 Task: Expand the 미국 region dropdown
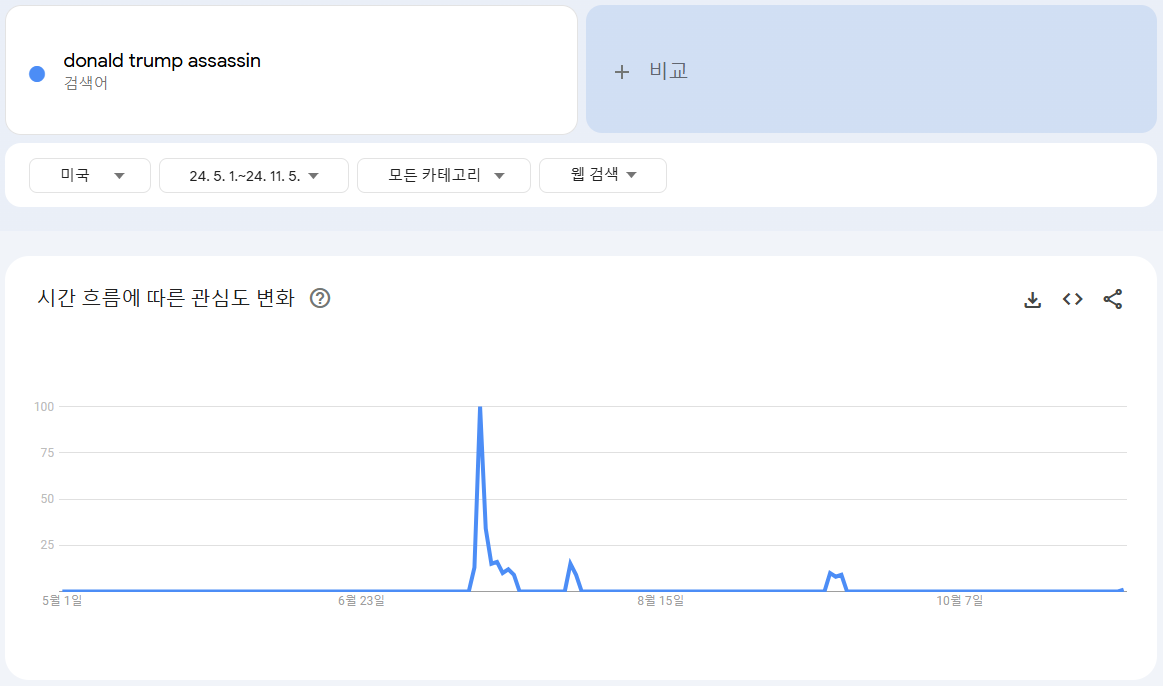tap(90, 175)
